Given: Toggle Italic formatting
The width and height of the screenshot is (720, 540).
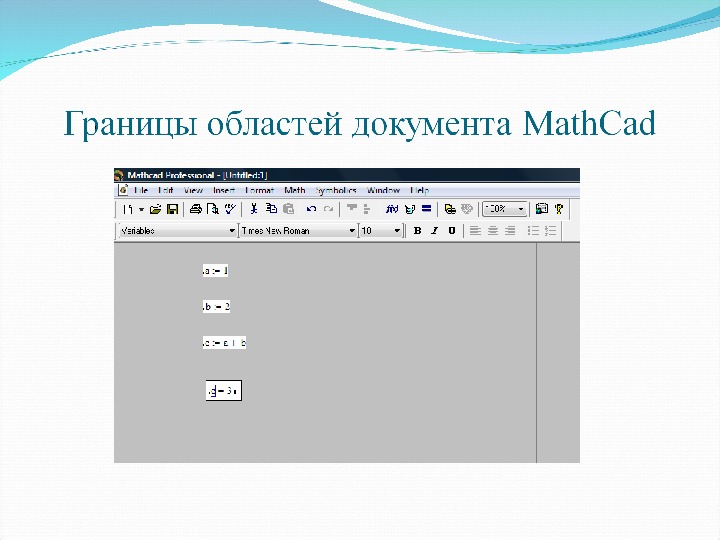Looking at the screenshot, I should coord(434,231).
